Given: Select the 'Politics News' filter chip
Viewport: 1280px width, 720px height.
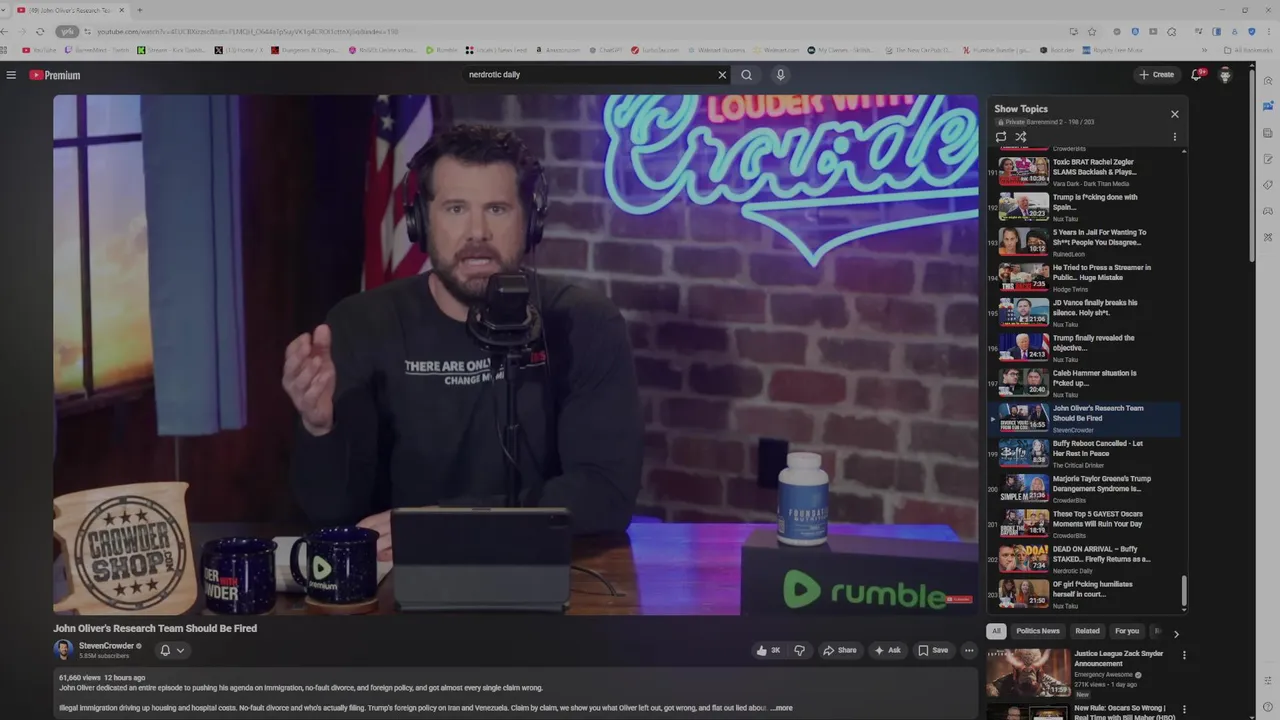Looking at the screenshot, I should [x=1038, y=631].
